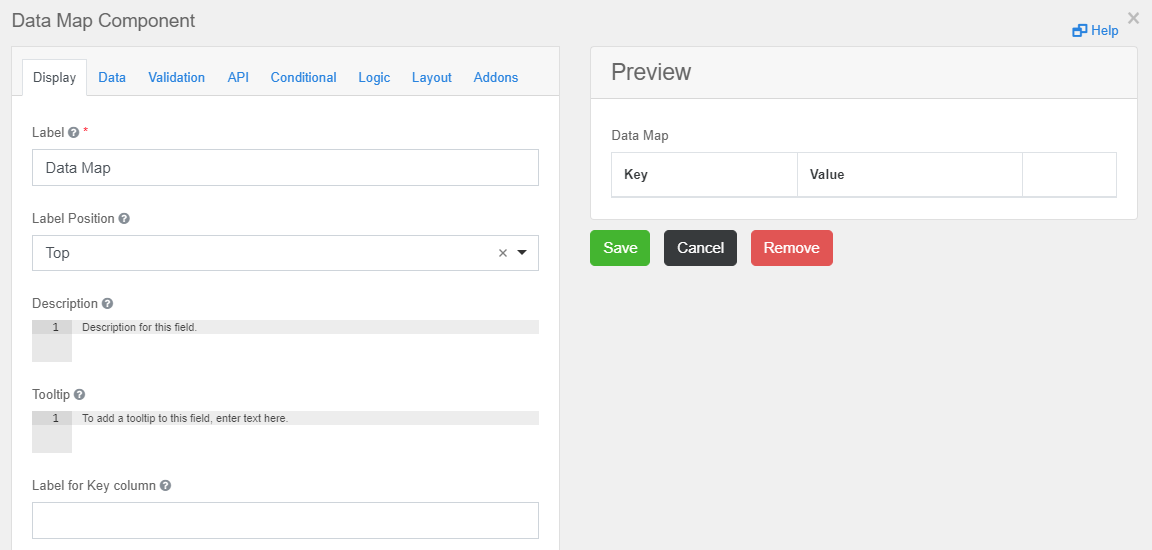This screenshot has height=550, width=1152.
Task: Open the Label Position combo box showing Top
Action: click(285, 253)
